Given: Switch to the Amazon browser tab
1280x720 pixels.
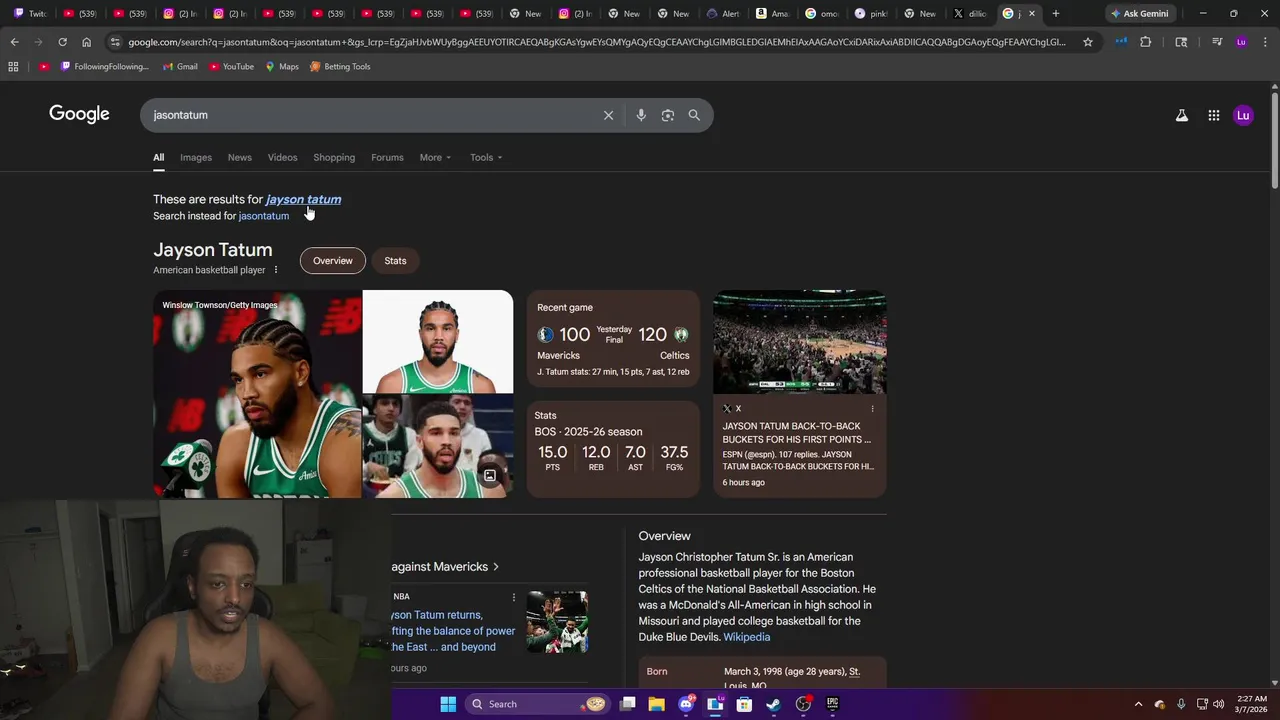Looking at the screenshot, I should [773, 13].
